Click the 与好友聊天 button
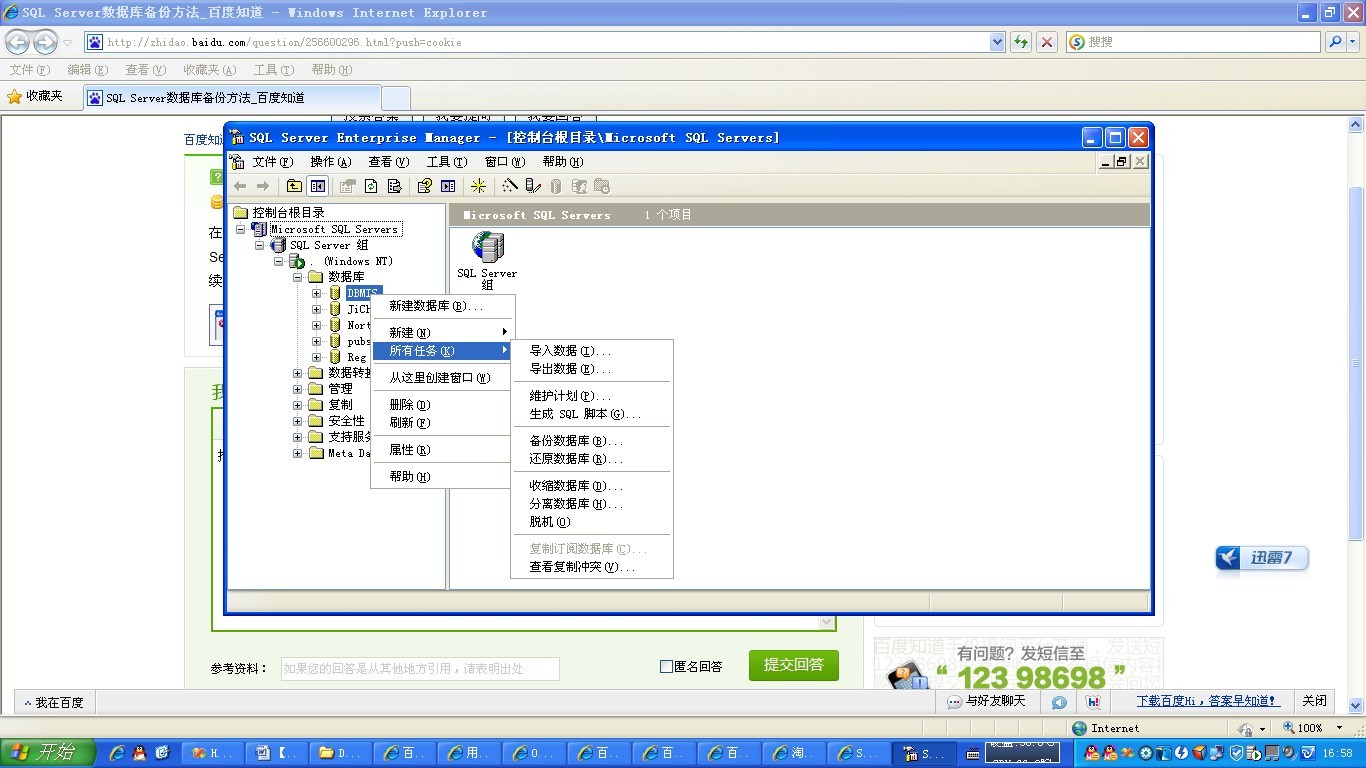 (987, 701)
